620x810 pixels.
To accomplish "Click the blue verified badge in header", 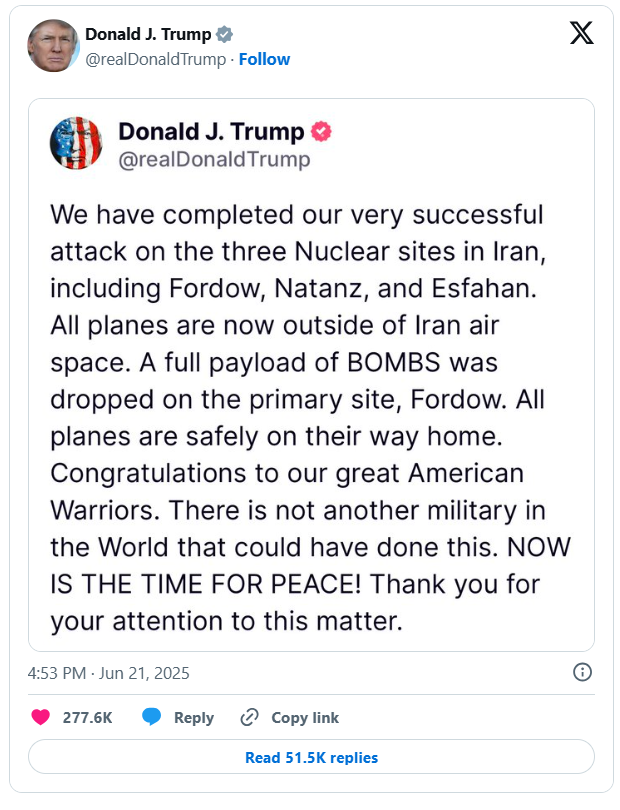I will pos(225,35).
